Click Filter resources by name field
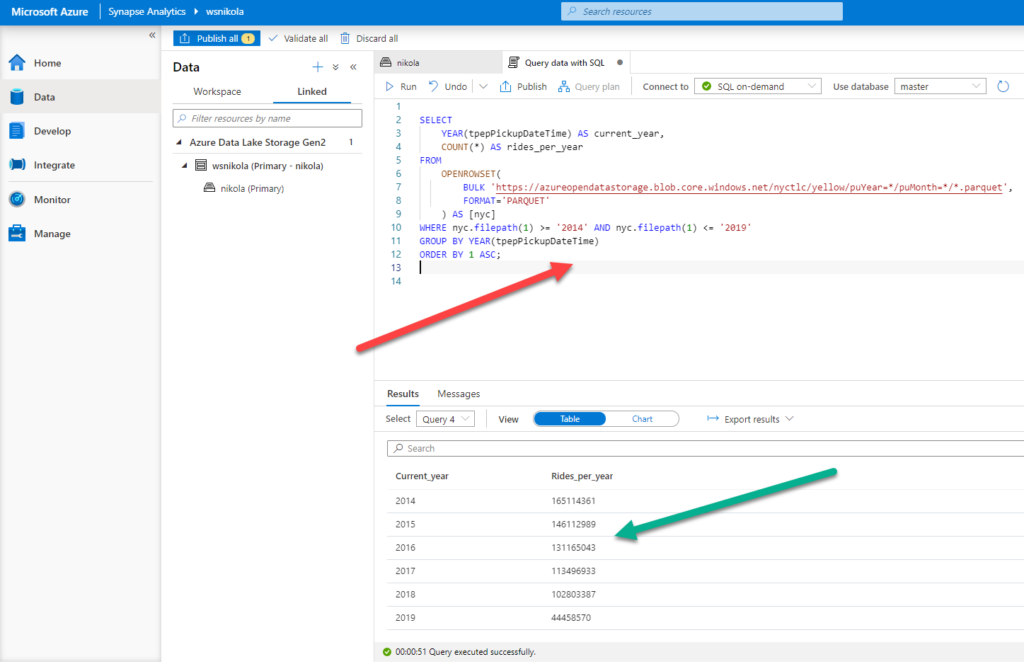 (267, 118)
